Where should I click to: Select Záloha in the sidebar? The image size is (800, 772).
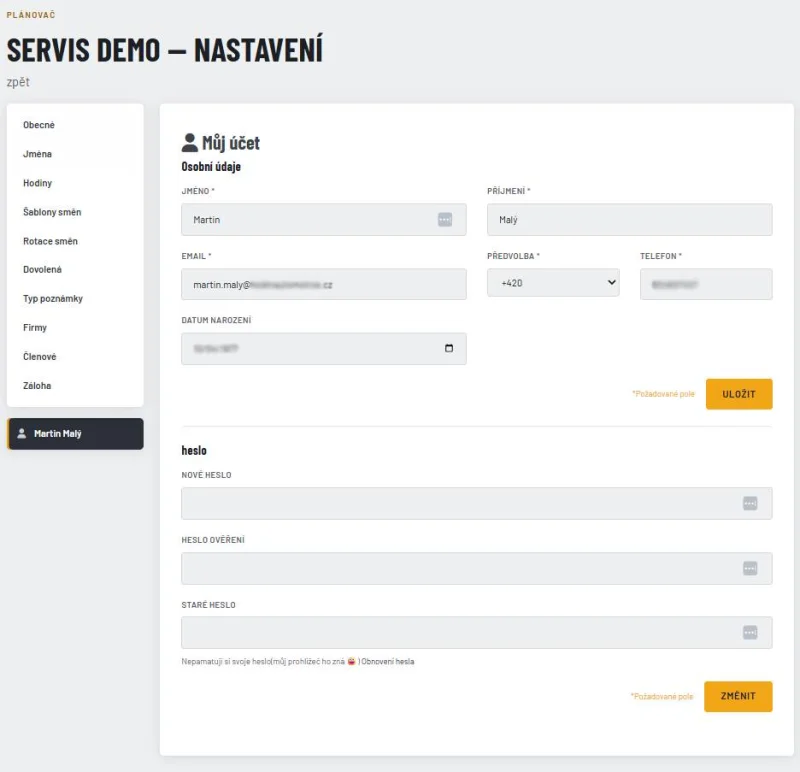37,386
